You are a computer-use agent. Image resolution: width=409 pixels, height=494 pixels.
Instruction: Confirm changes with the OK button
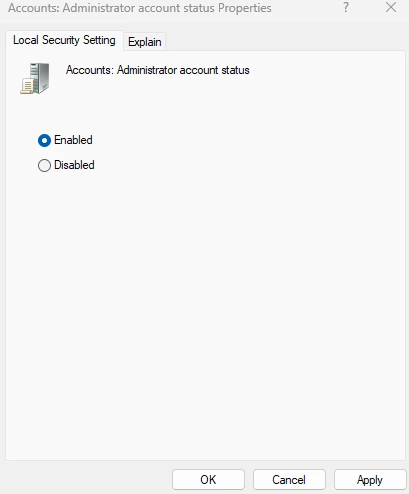208,480
